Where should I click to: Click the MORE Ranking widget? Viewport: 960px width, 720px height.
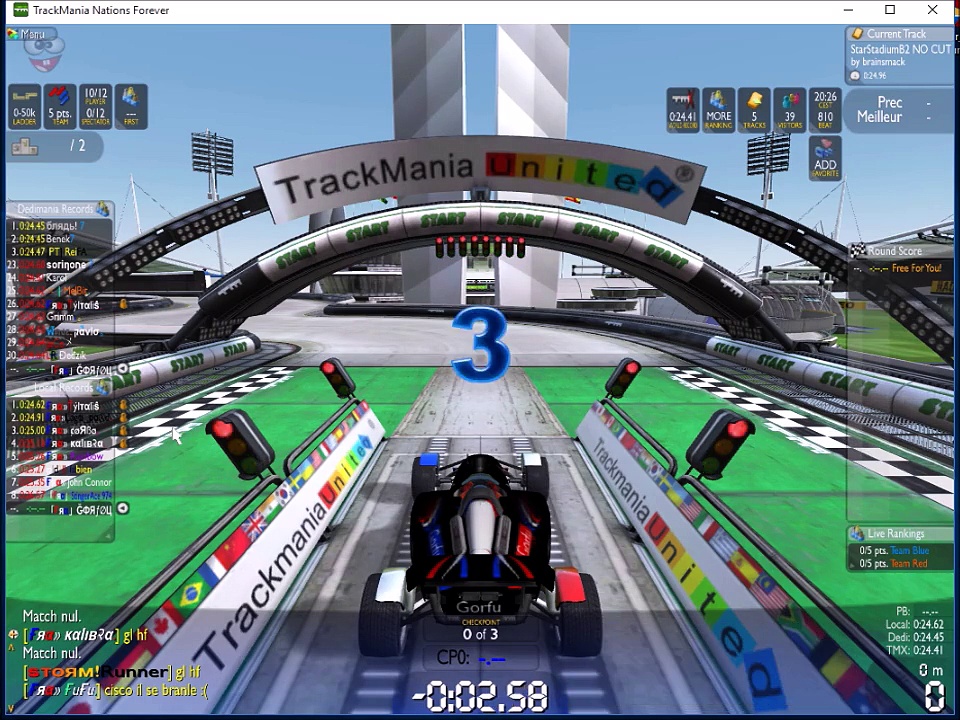[718, 110]
